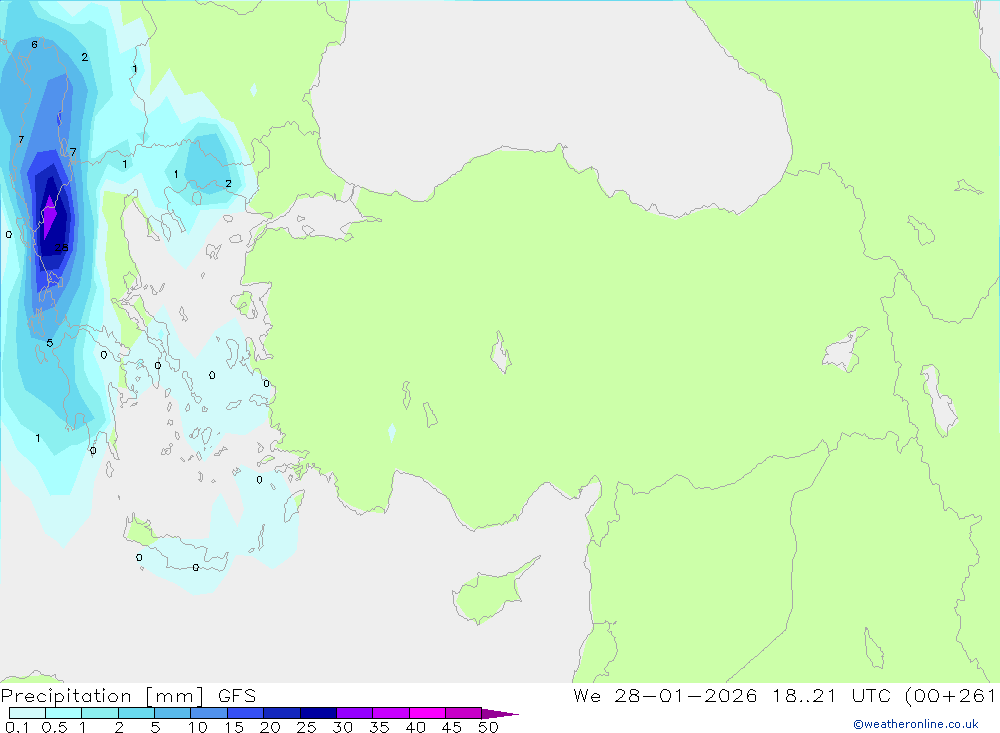The width and height of the screenshot is (1000, 733).
Task: Click the '0.1' legend scale label
Action: point(17,727)
